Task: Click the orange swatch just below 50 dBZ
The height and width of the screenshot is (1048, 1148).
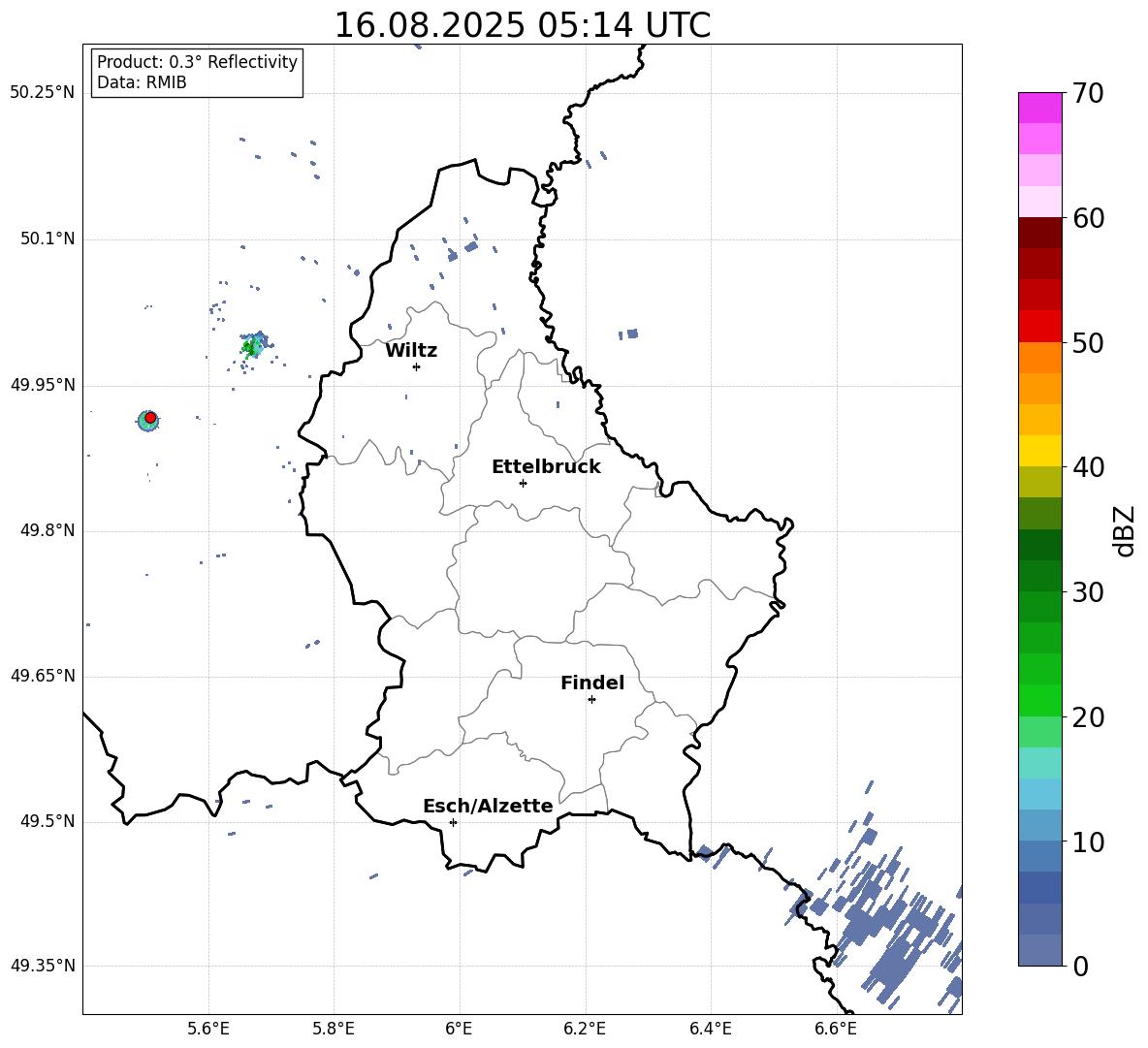Action: [x=1039, y=358]
